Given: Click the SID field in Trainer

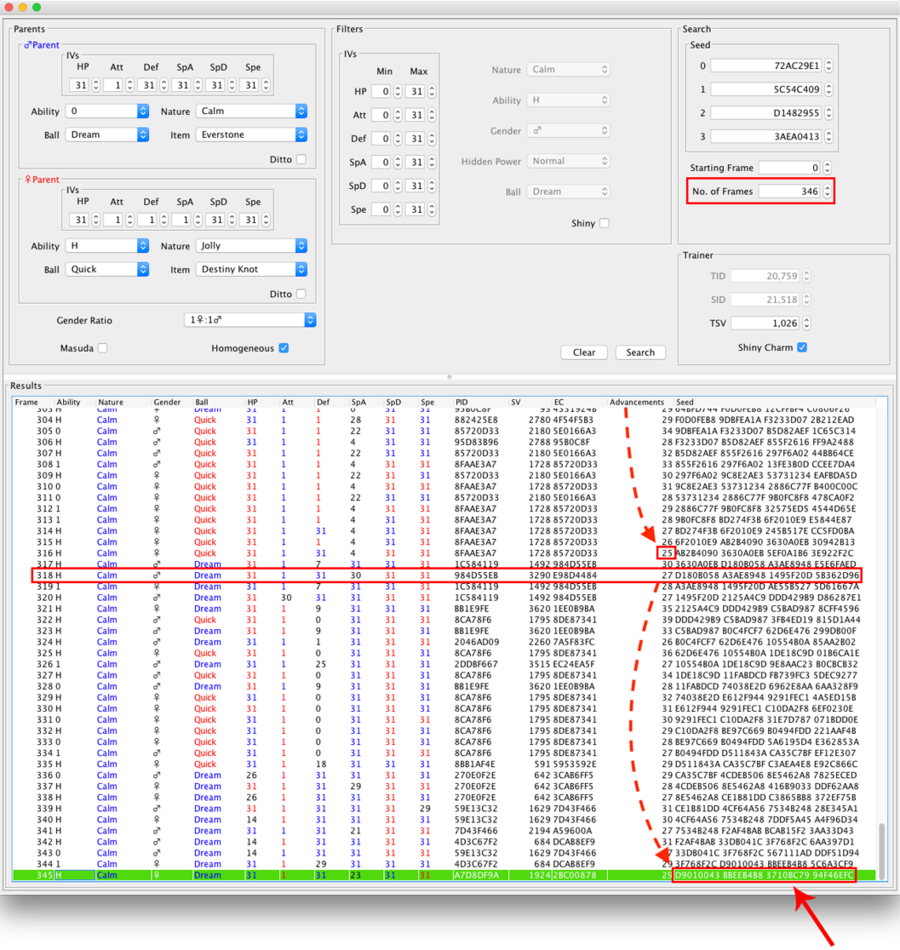Looking at the screenshot, I should (766, 299).
